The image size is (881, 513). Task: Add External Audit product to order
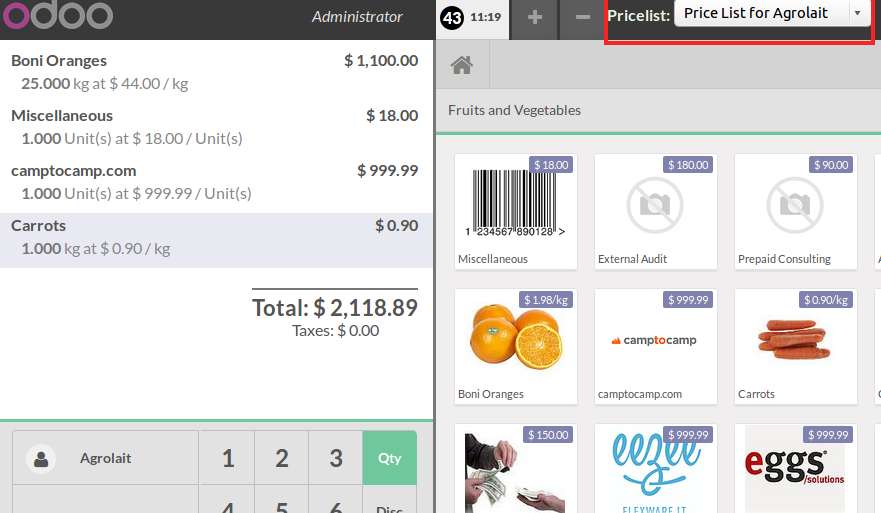(x=656, y=211)
